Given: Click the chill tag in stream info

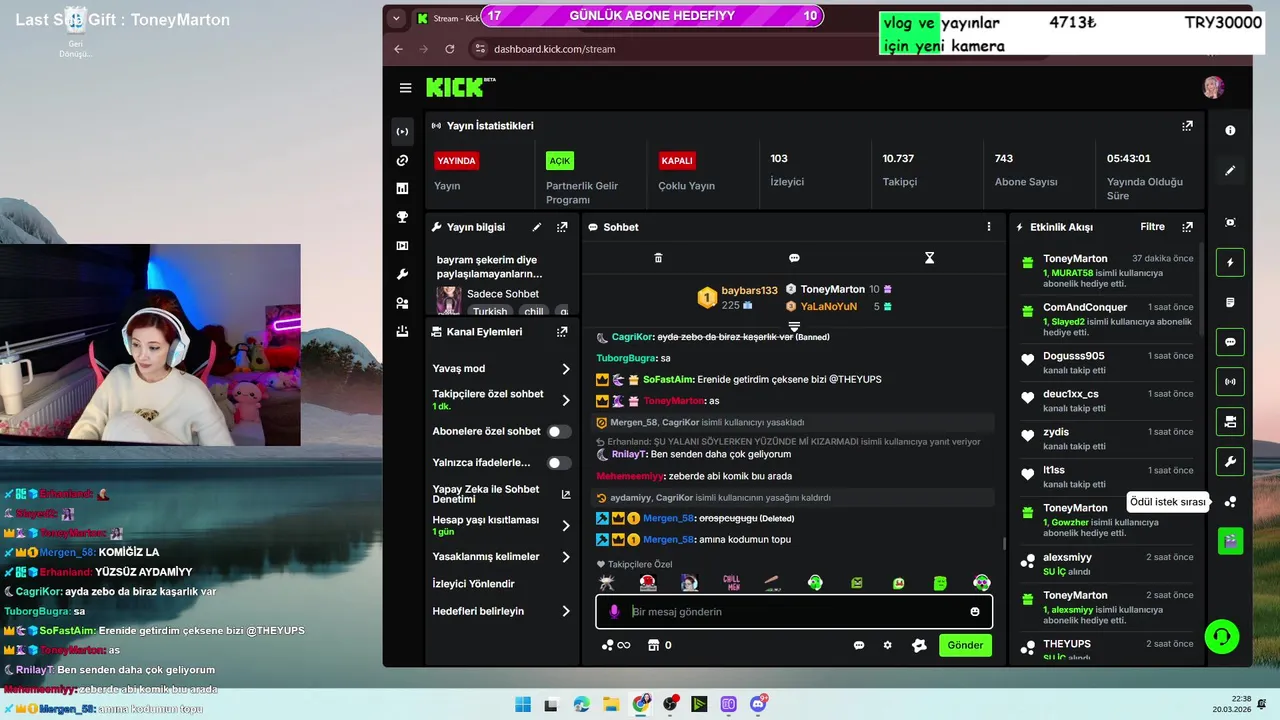Looking at the screenshot, I should [x=534, y=312].
